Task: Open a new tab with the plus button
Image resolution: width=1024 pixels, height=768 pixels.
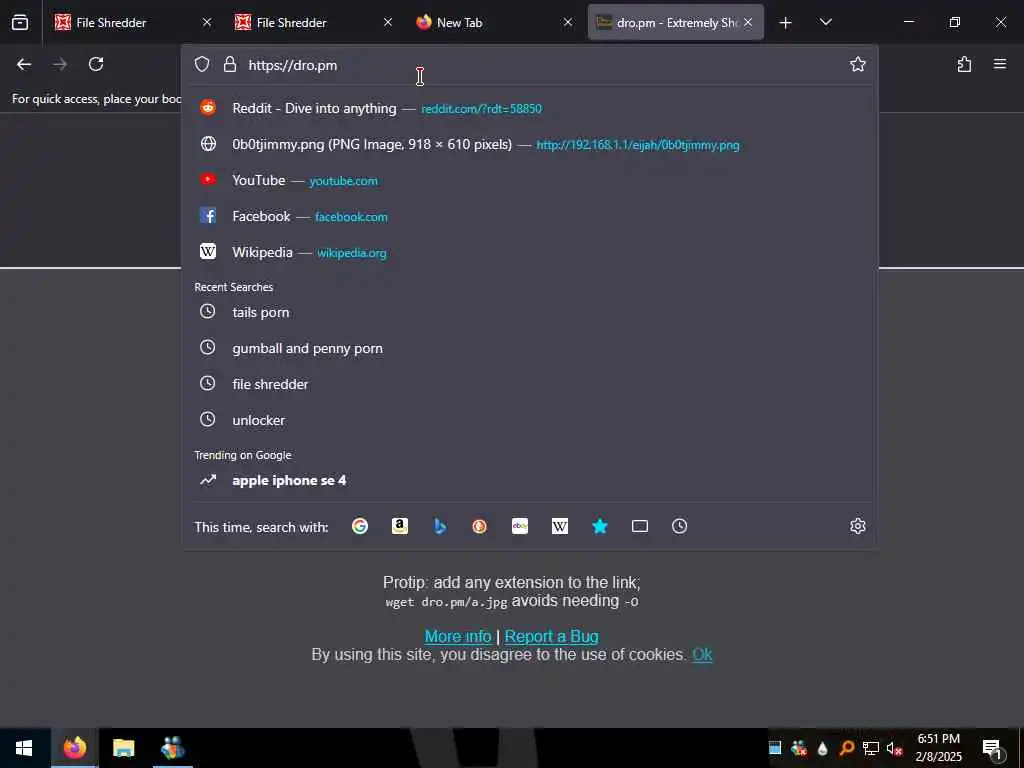Action: [x=786, y=23]
